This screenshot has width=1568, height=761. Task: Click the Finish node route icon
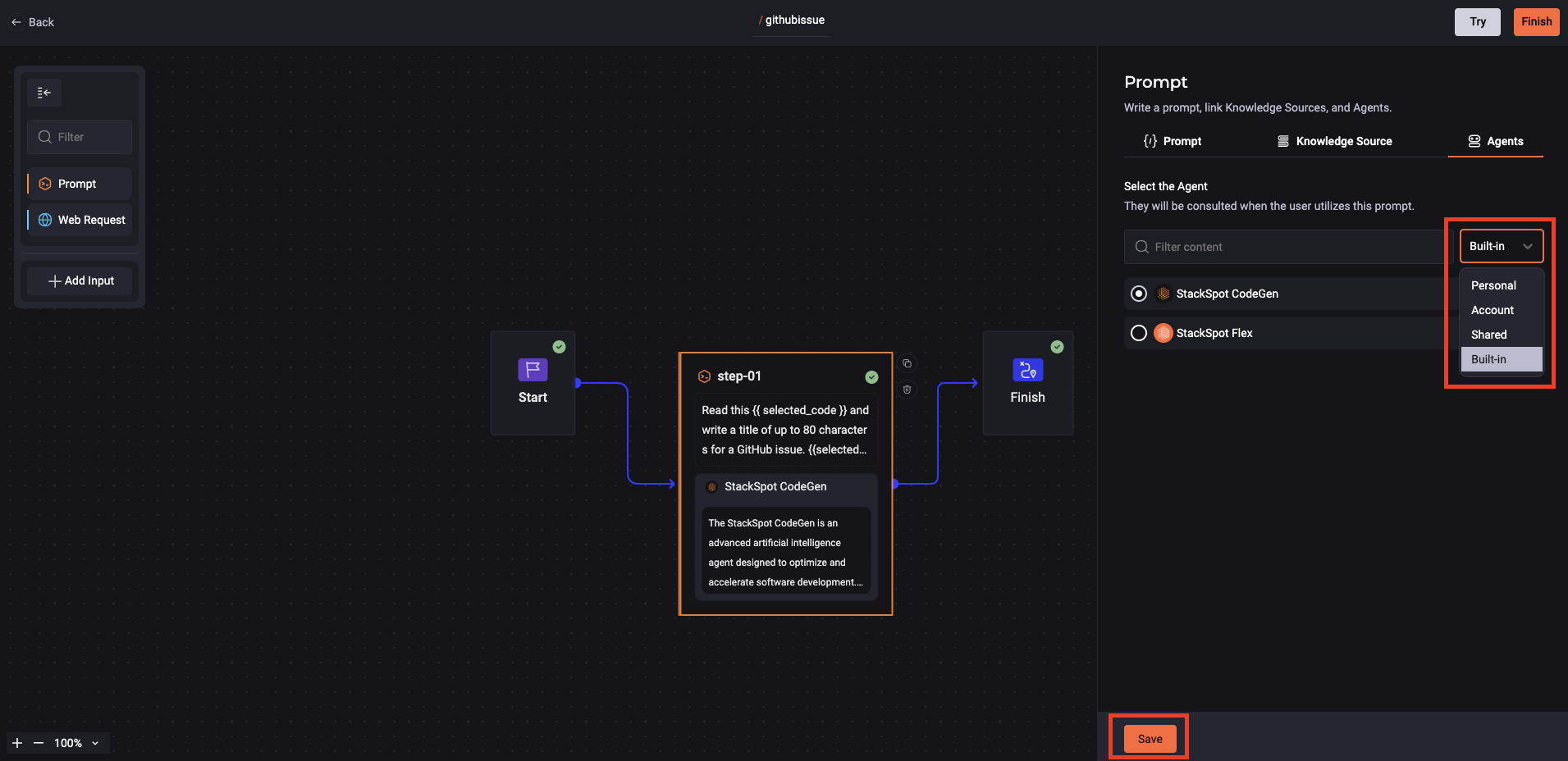click(1027, 370)
